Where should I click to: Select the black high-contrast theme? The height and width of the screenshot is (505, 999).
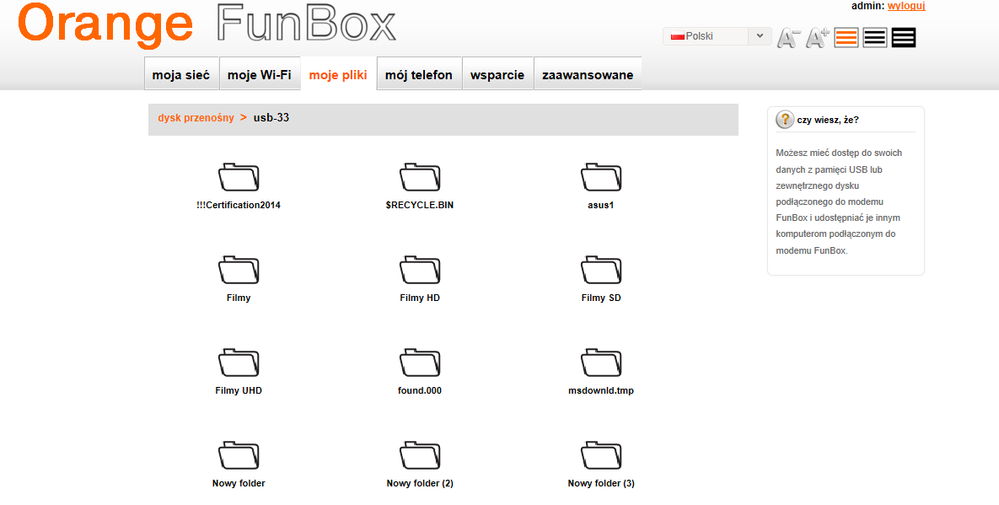(904, 38)
